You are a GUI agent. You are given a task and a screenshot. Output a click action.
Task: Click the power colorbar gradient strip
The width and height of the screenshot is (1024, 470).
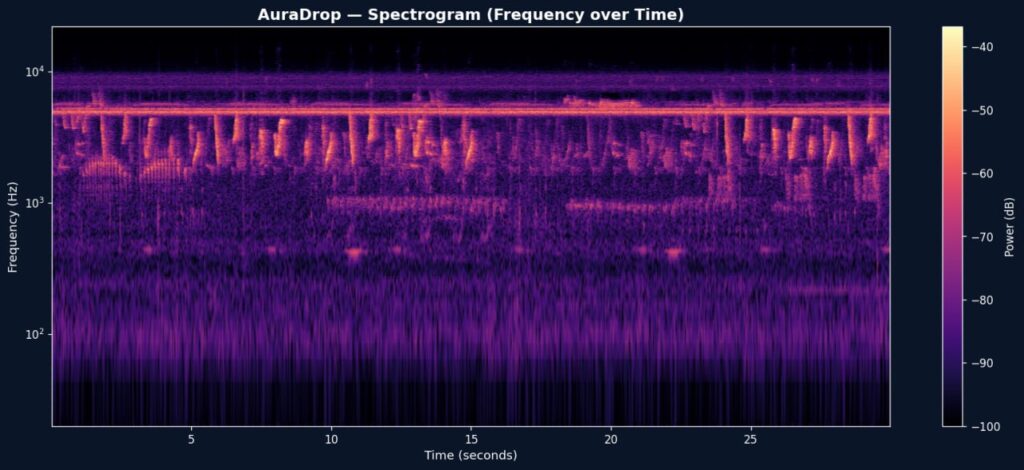tap(953, 227)
